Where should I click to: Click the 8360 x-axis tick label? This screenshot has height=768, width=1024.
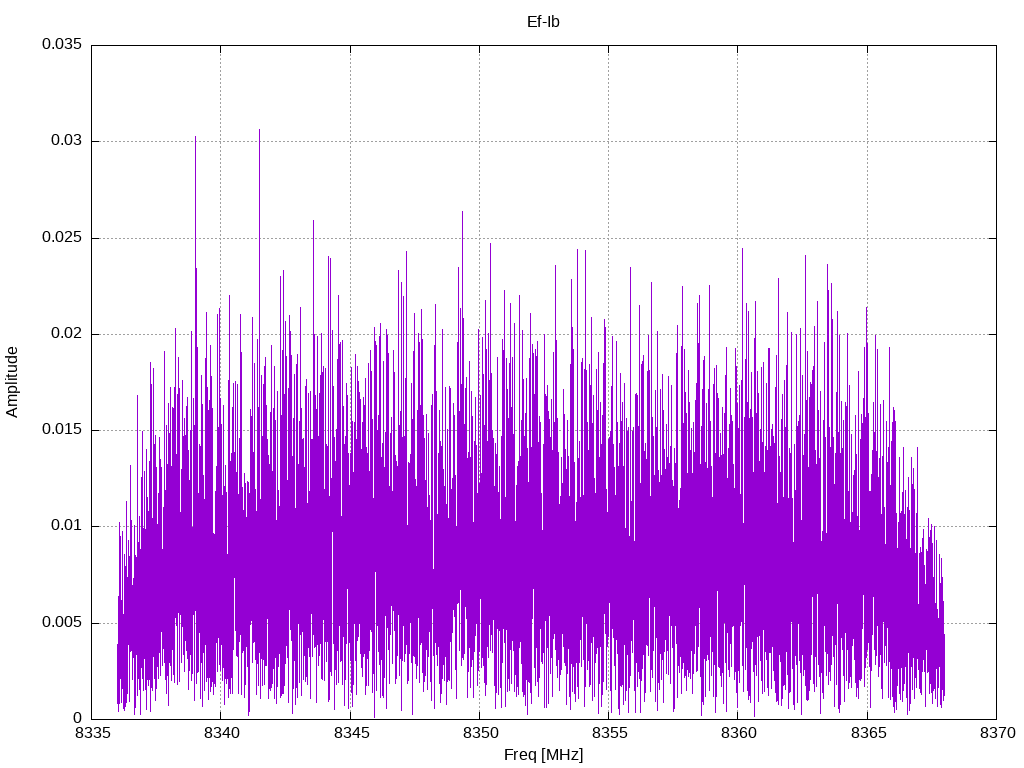(739, 733)
